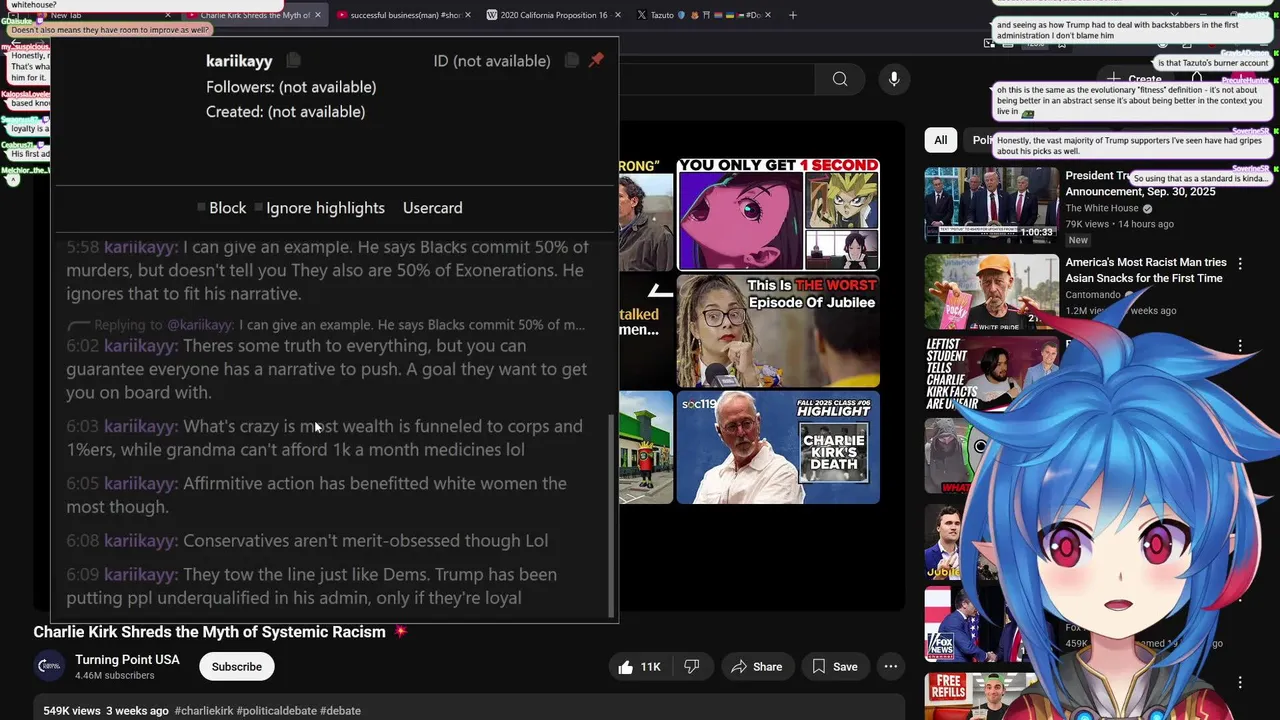The width and height of the screenshot is (1280, 720).
Task: Subscribe to Turning Point USA
Action: 236,667
